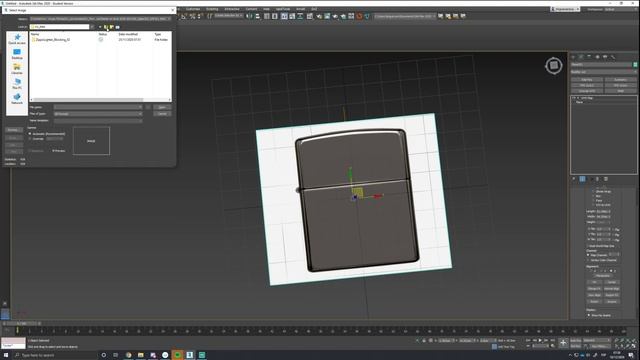This screenshot has width=640, height=360.
Task: Open Quick access in dialog places bar
Action: [17, 39]
